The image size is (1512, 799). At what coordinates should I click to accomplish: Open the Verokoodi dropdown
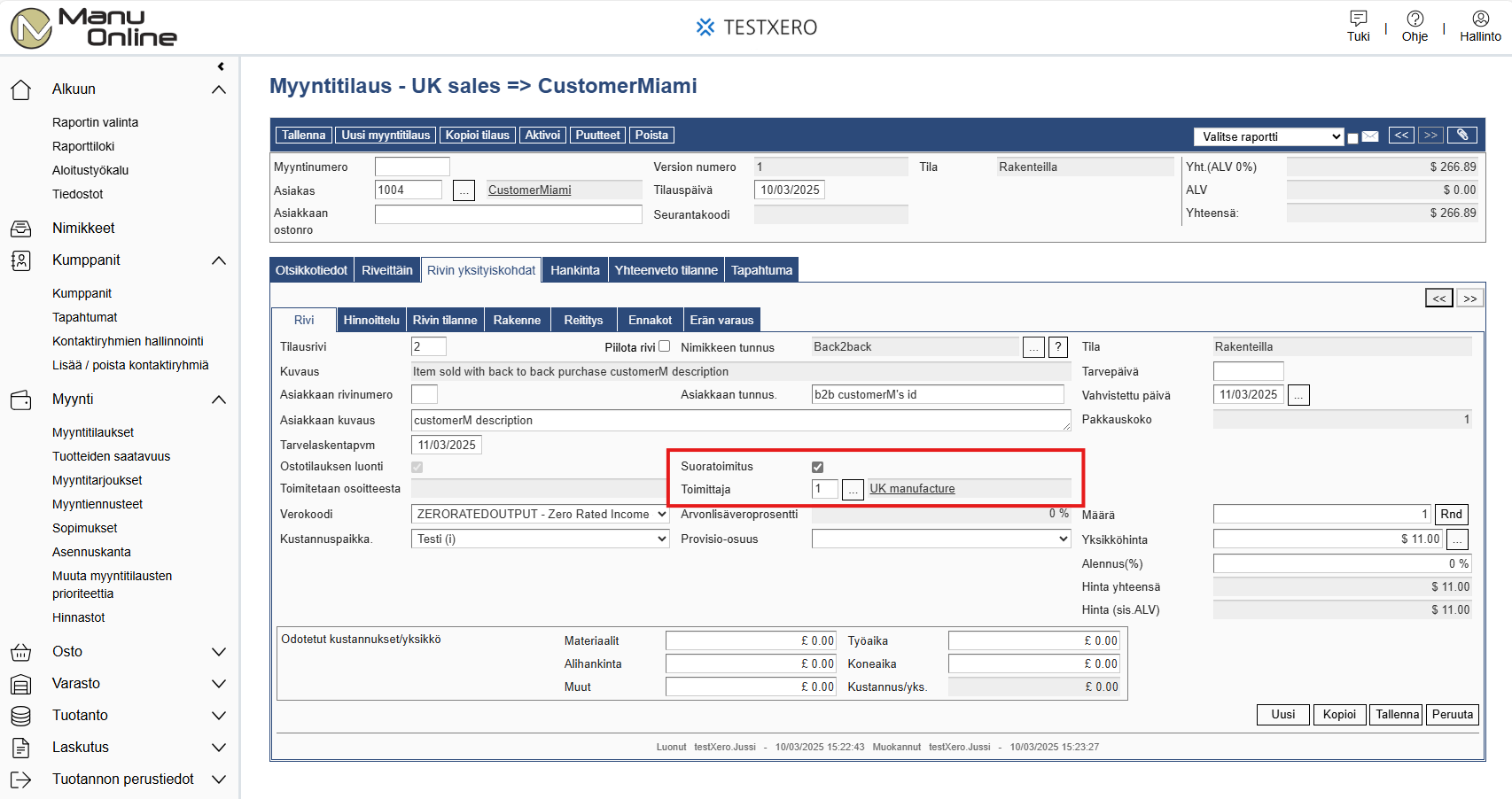pyautogui.click(x=540, y=515)
